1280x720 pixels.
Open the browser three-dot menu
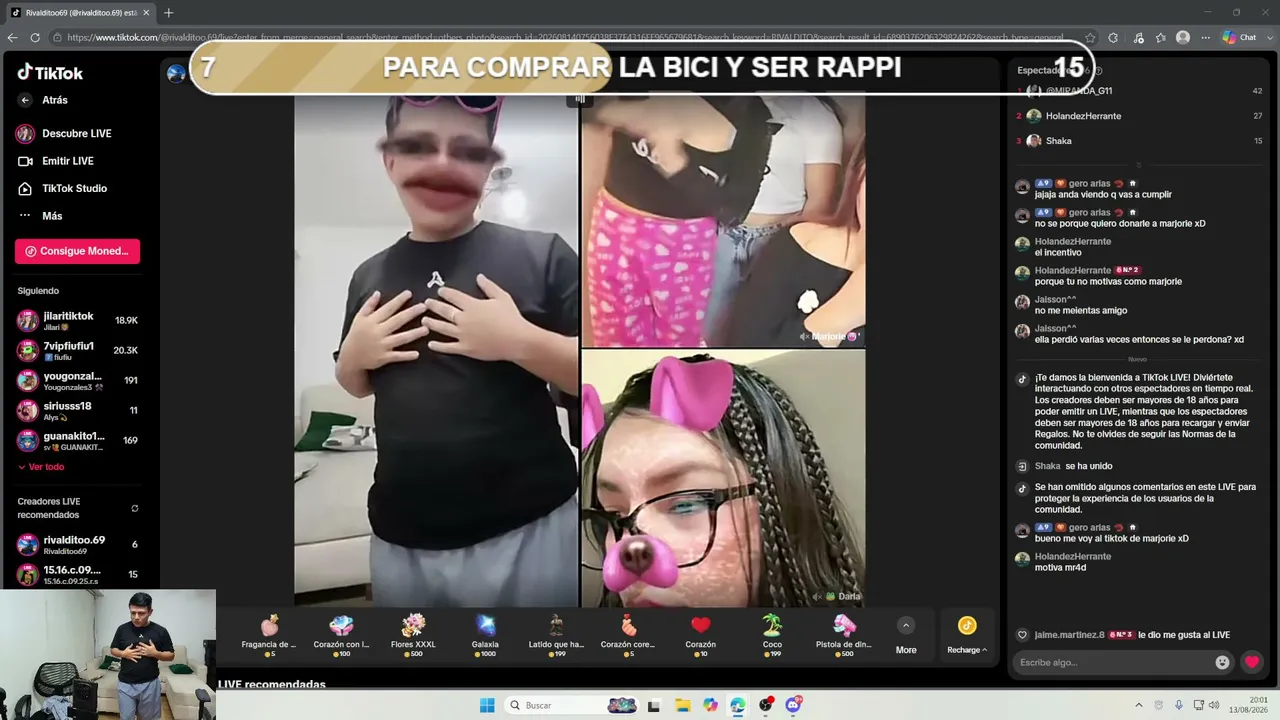(x=1206, y=38)
